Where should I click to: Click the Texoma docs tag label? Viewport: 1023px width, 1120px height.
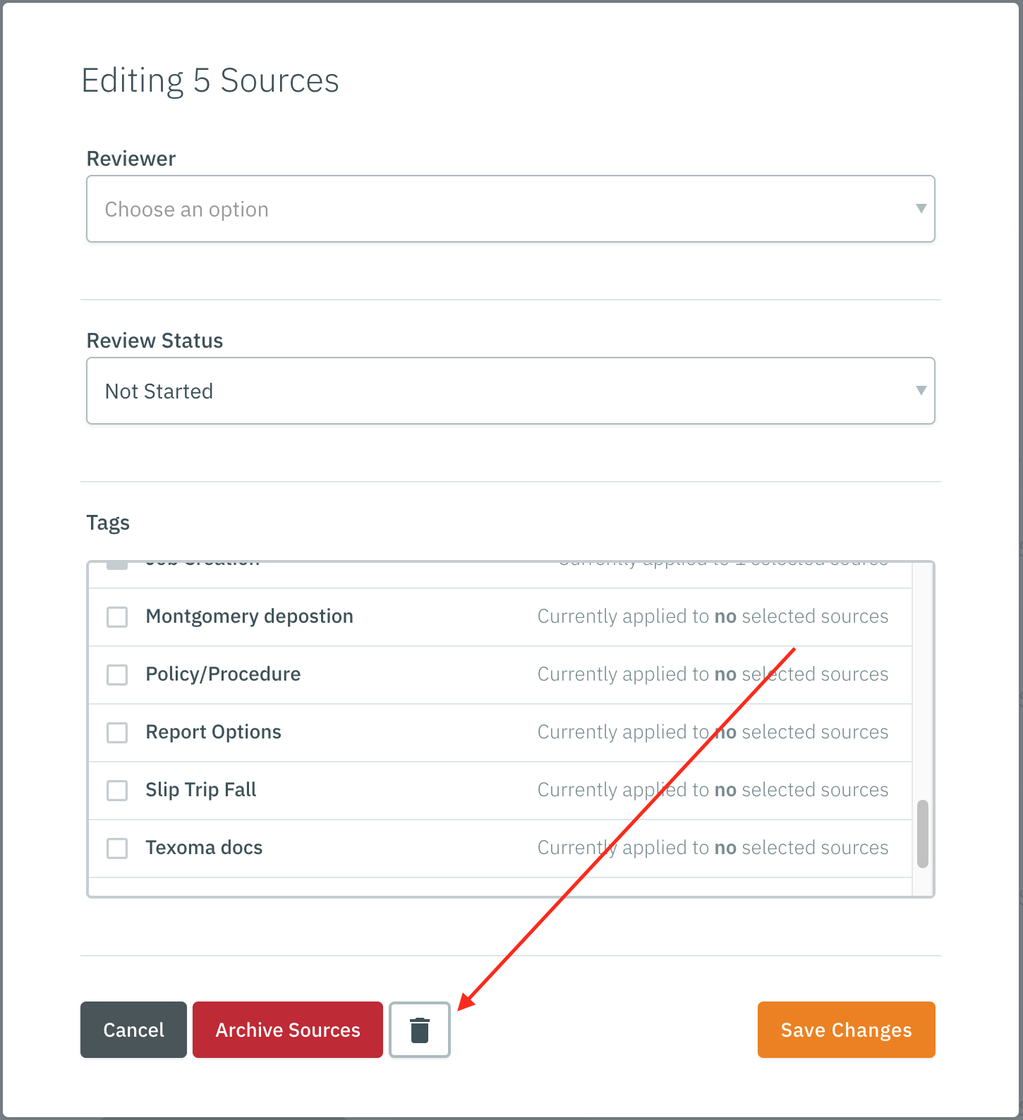(204, 847)
